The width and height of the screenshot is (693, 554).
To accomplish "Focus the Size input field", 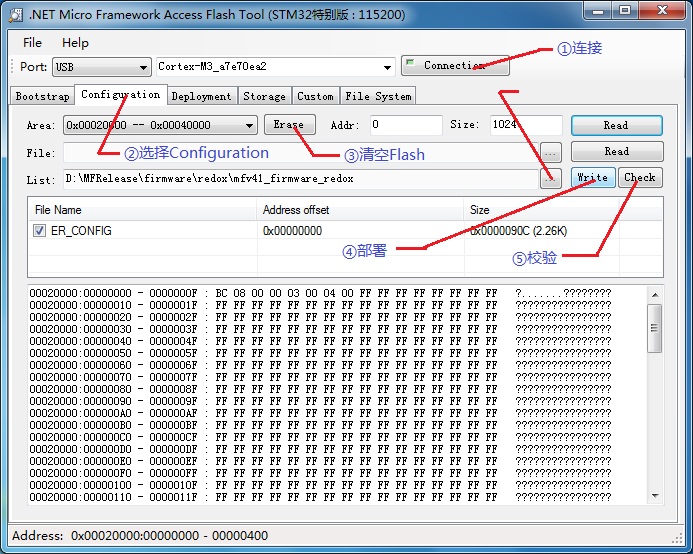I will pos(525,125).
